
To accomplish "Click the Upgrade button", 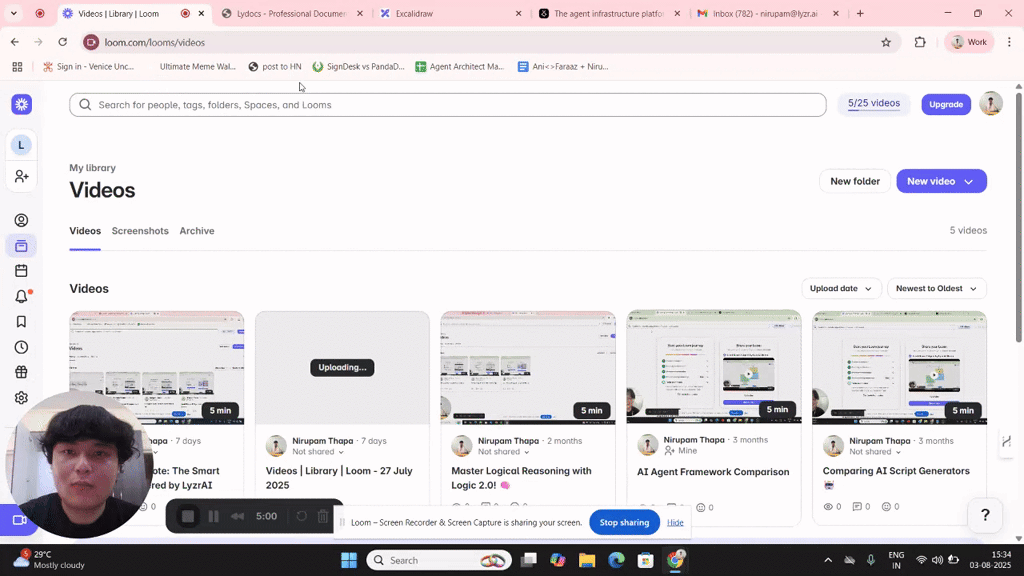I will [x=946, y=104].
